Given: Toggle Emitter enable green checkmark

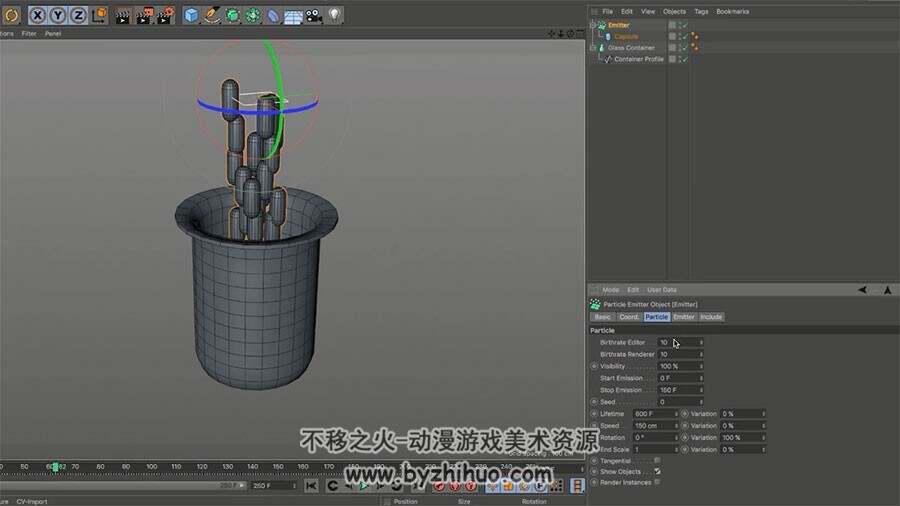Looking at the screenshot, I should pyautogui.click(x=685, y=25).
